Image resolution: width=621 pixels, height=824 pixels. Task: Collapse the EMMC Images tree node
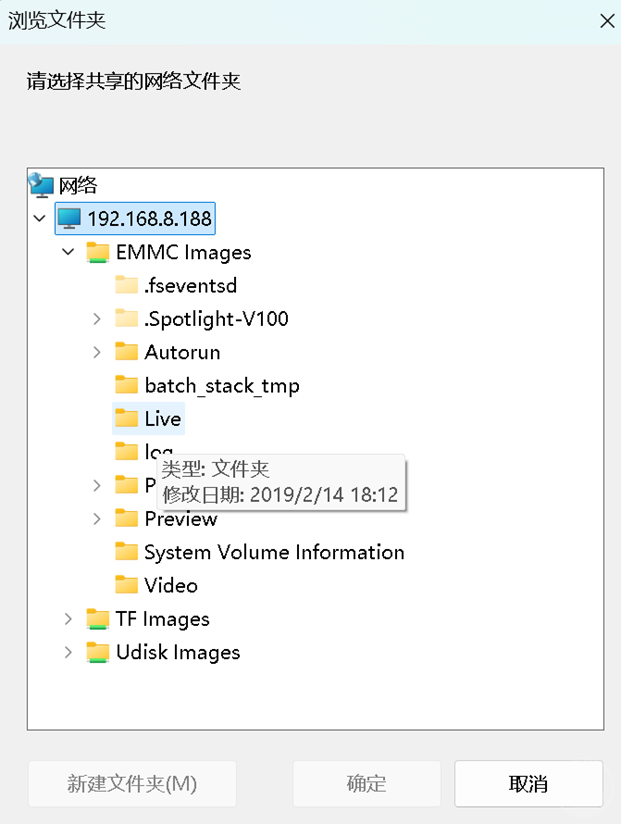(68, 252)
